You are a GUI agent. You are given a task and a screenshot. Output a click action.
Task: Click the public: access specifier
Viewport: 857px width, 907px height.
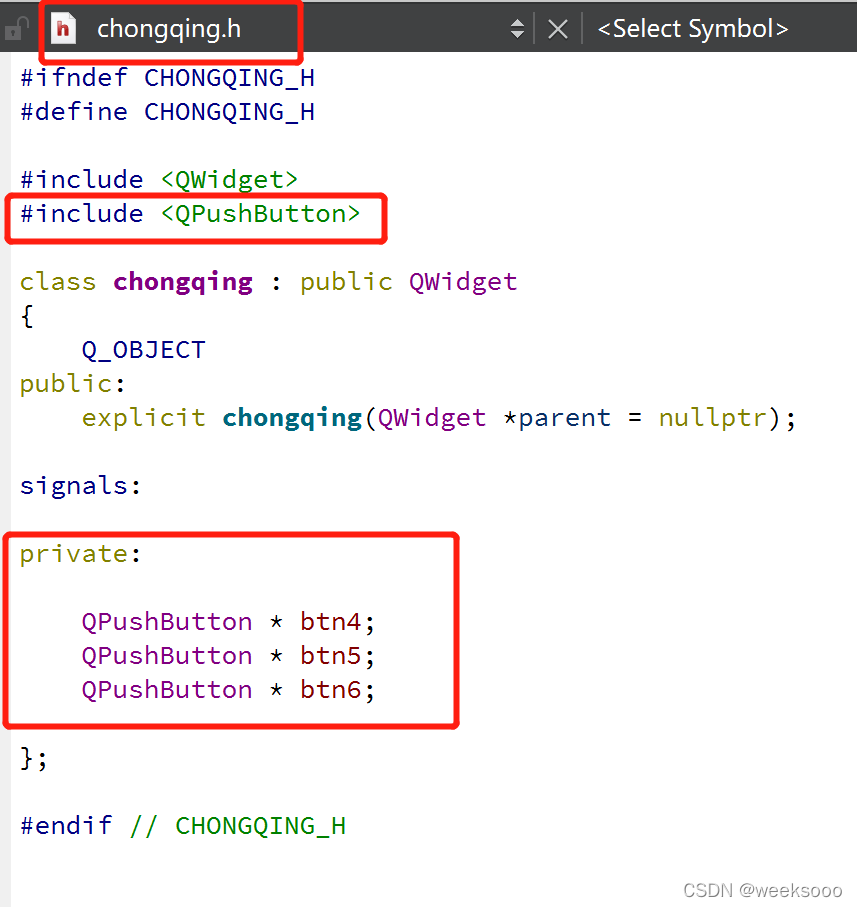pos(72,384)
